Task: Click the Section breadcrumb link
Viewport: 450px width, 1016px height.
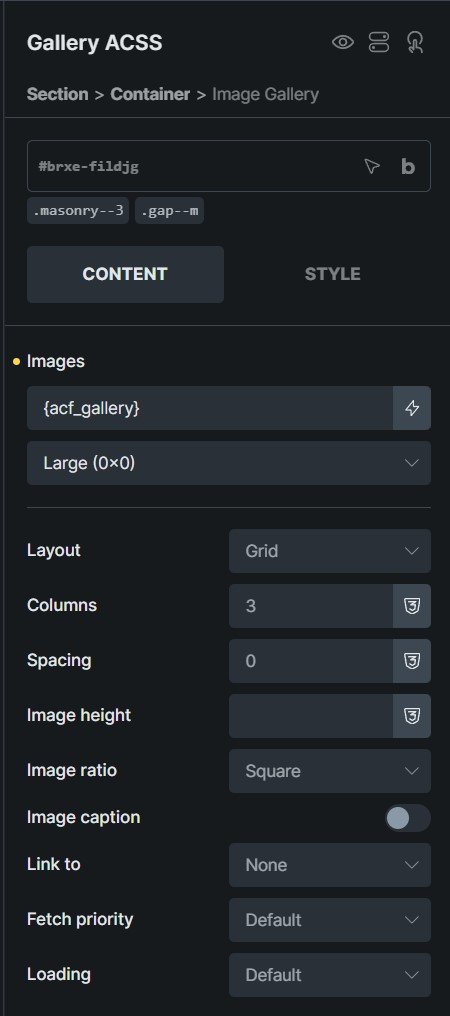Action: (58, 95)
